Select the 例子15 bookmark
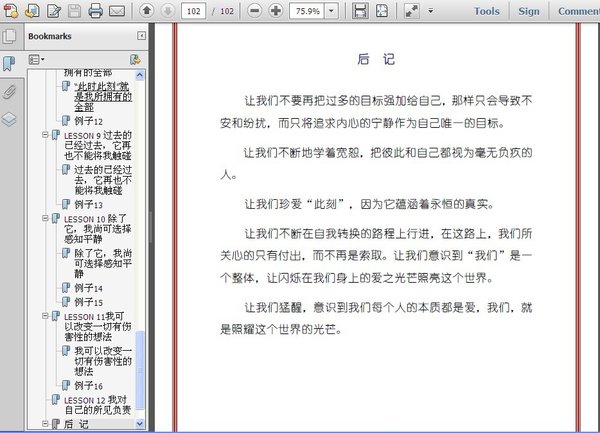 pos(88,302)
